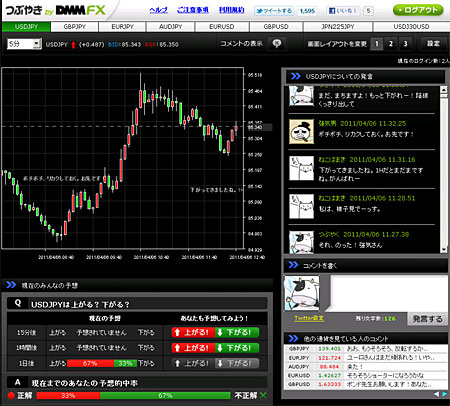
Task: Click the 67% red prediction bar for 1日後
Action: [x=90, y=363]
